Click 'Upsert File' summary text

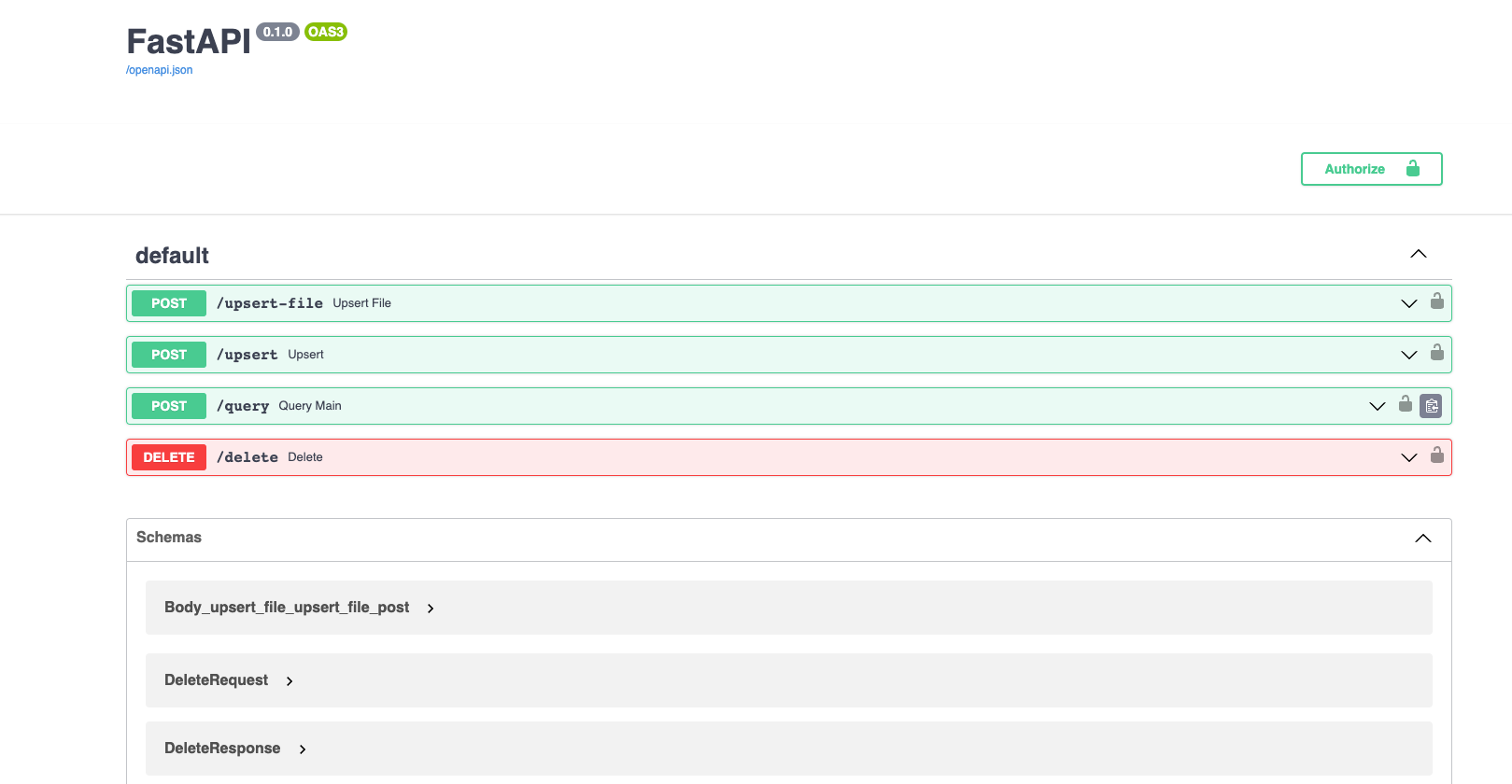point(362,303)
